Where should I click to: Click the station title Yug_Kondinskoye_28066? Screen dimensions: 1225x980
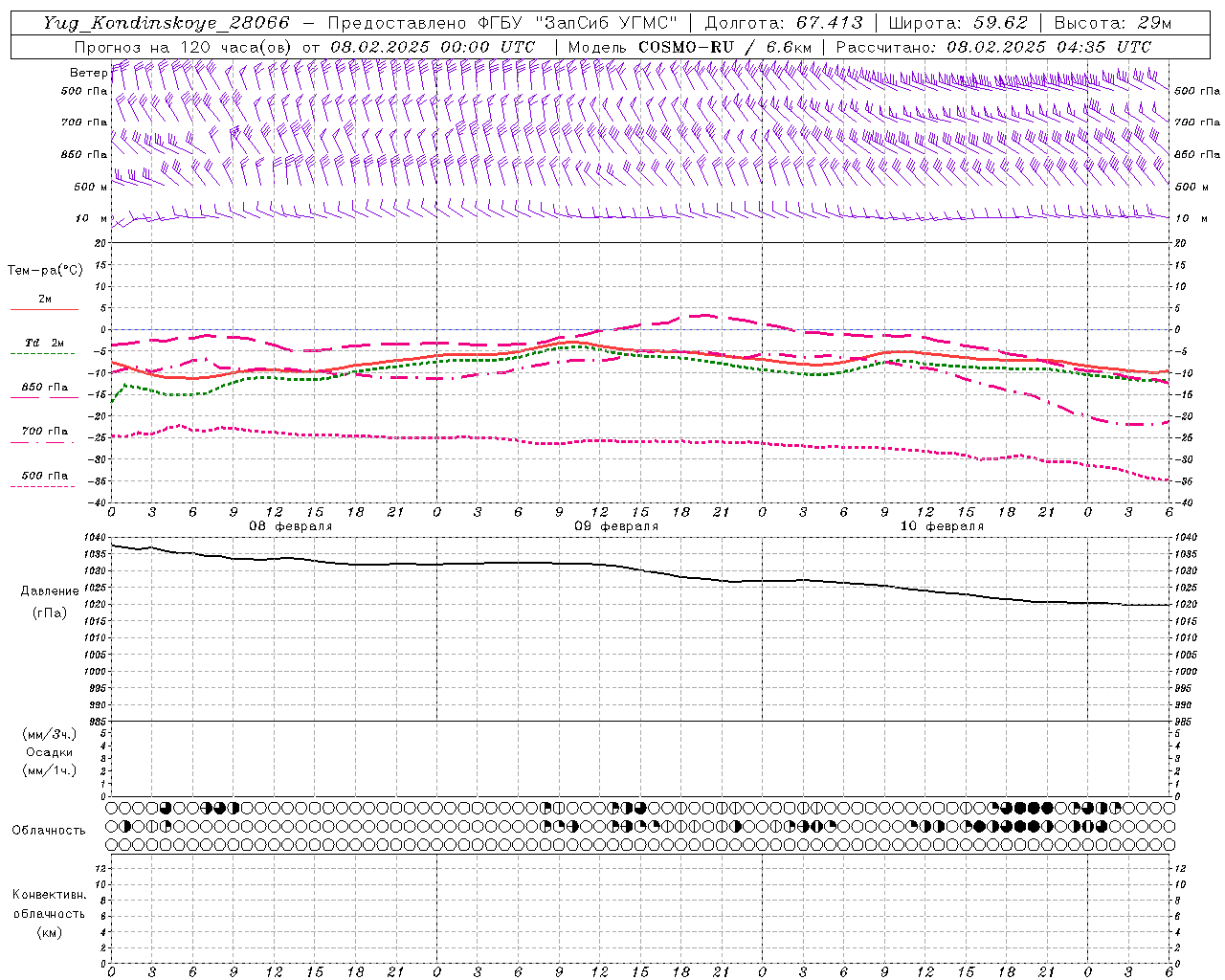166,23
